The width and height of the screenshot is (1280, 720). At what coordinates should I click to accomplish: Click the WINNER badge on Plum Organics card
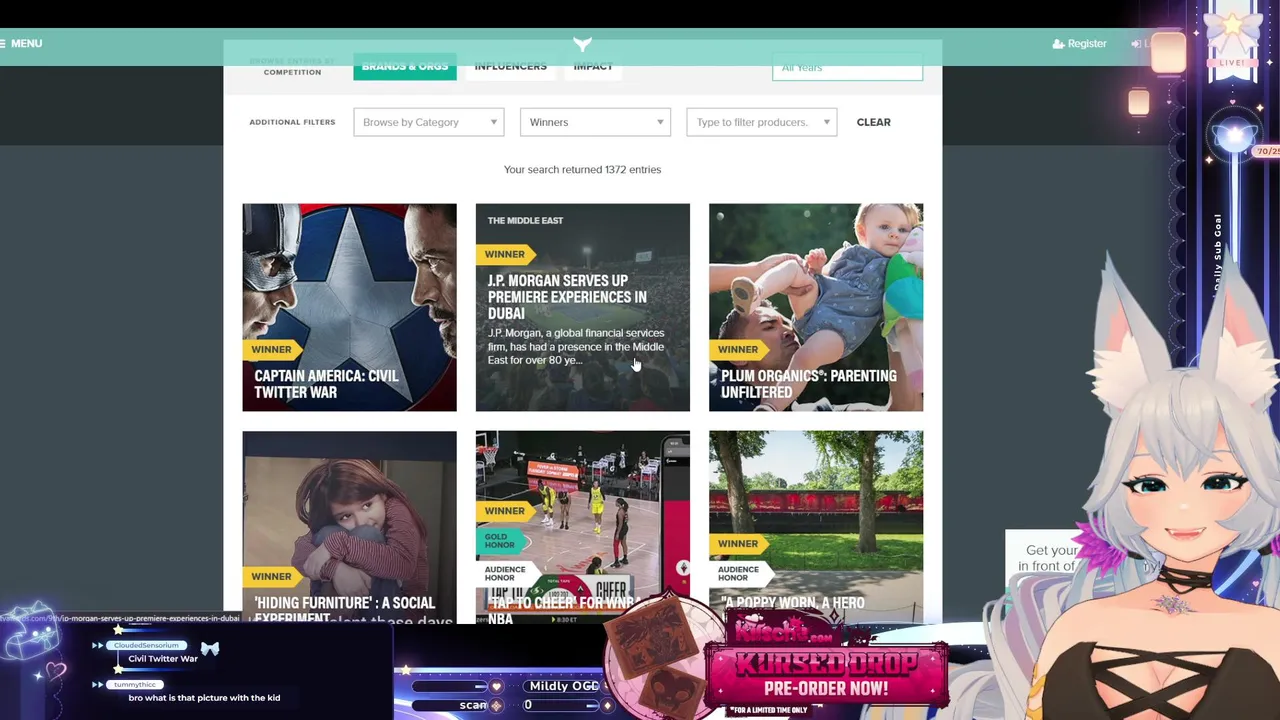click(x=737, y=349)
